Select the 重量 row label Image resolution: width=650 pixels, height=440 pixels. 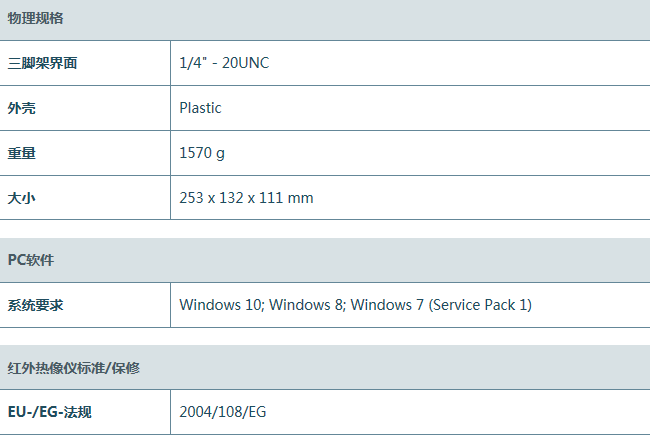point(22,153)
